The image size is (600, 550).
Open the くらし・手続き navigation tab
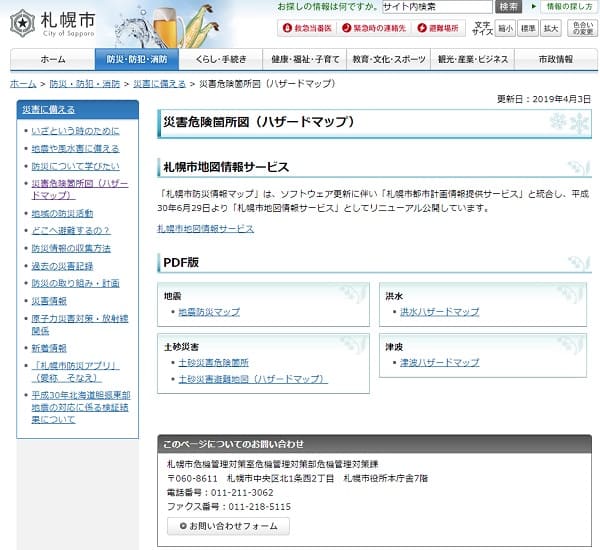click(221, 59)
